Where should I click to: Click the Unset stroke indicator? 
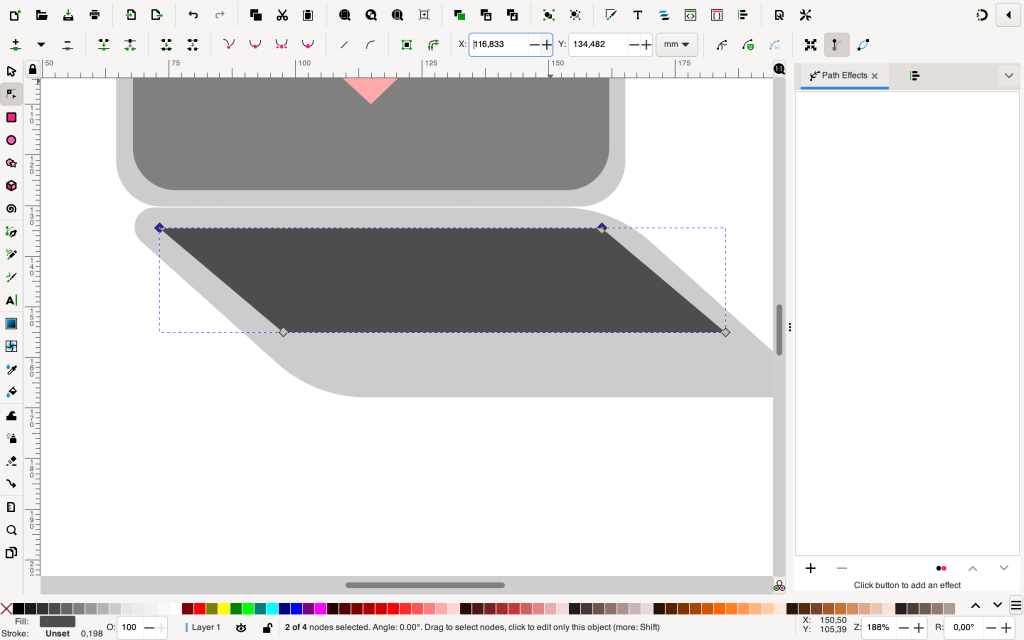pos(57,633)
